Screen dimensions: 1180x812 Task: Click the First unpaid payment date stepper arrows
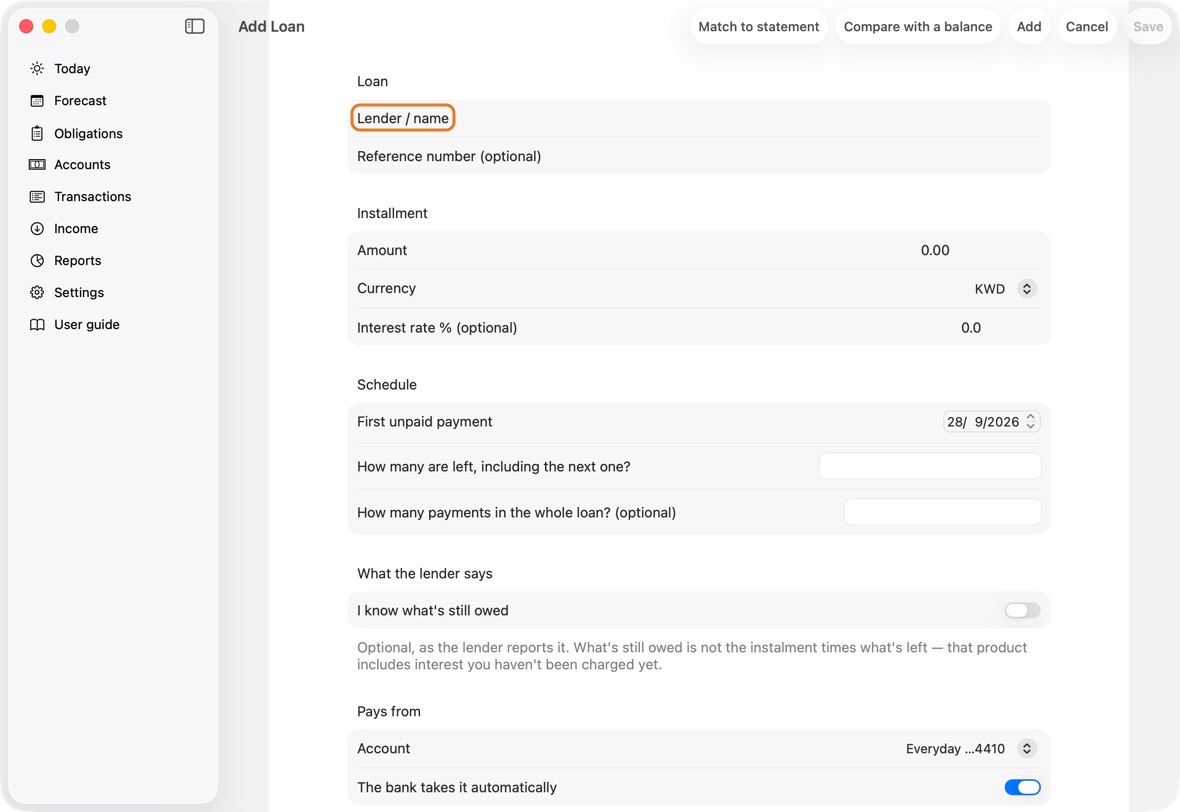[x=1031, y=421]
